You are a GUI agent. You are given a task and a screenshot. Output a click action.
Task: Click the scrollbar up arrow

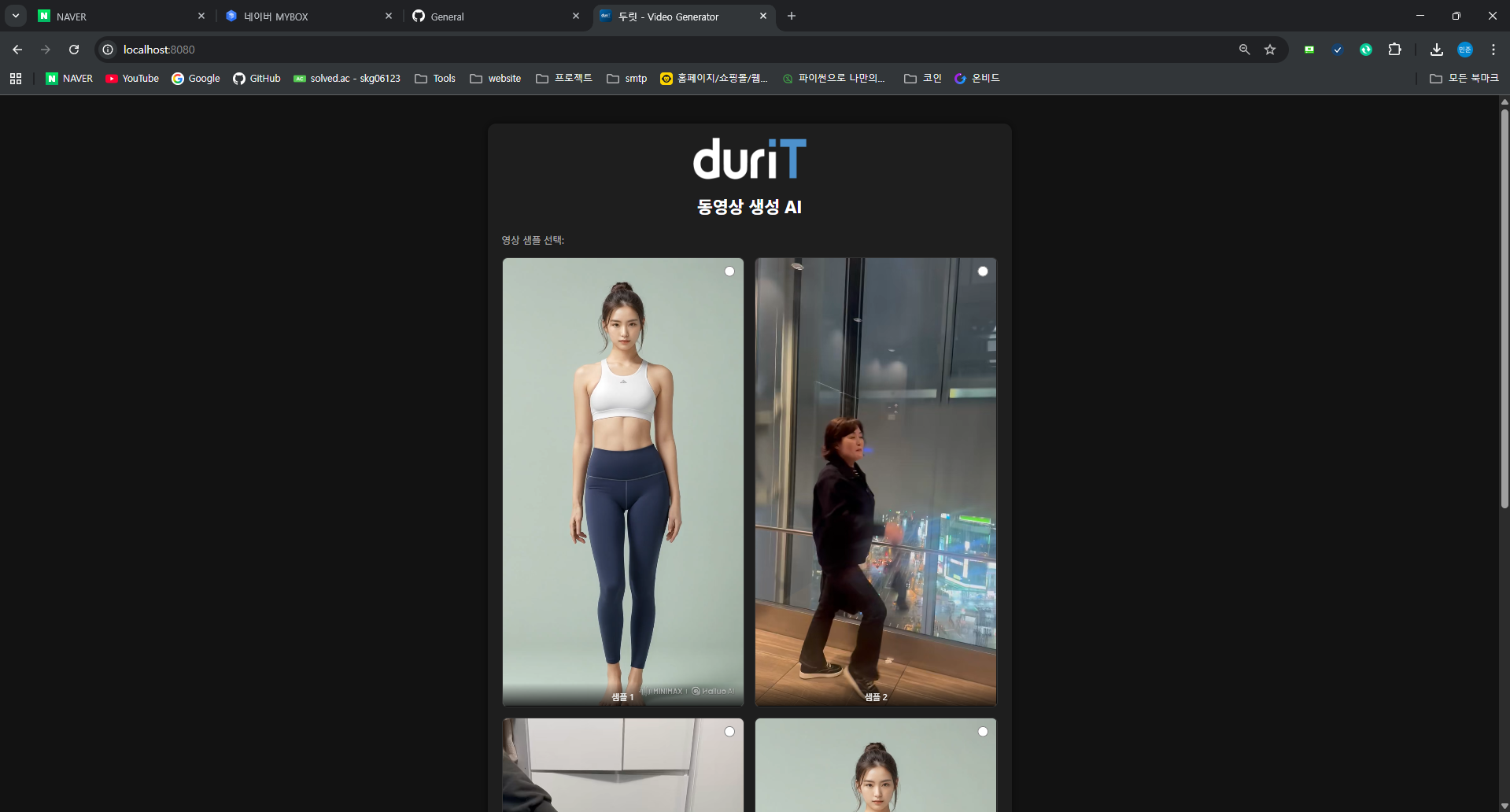pyautogui.click(x=1504, y=101)
